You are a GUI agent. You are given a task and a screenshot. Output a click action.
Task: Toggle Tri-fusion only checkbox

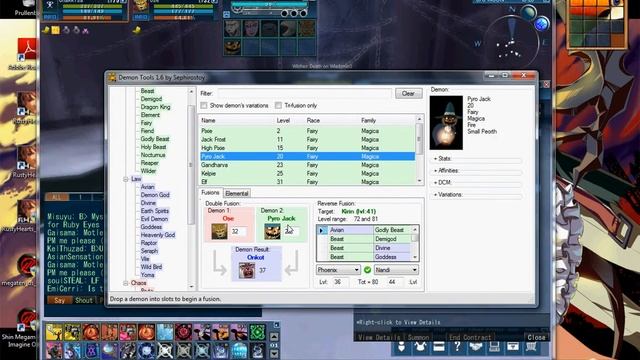tap(278, 105)
